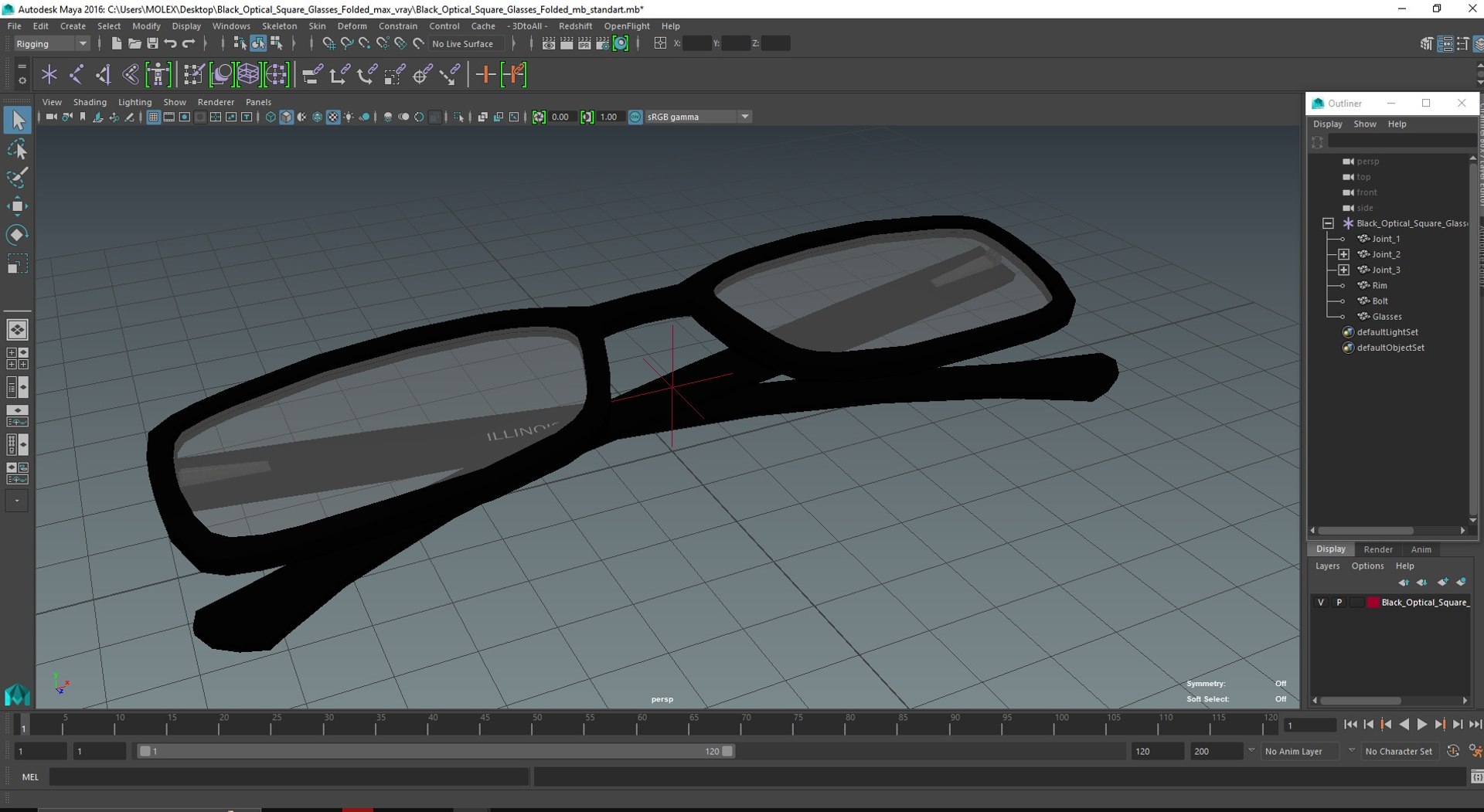Image resolution: width=1484 pixels, height=812 pixels.
Task: Switch to the Anim layer tab
Action: click(1421, 549)
